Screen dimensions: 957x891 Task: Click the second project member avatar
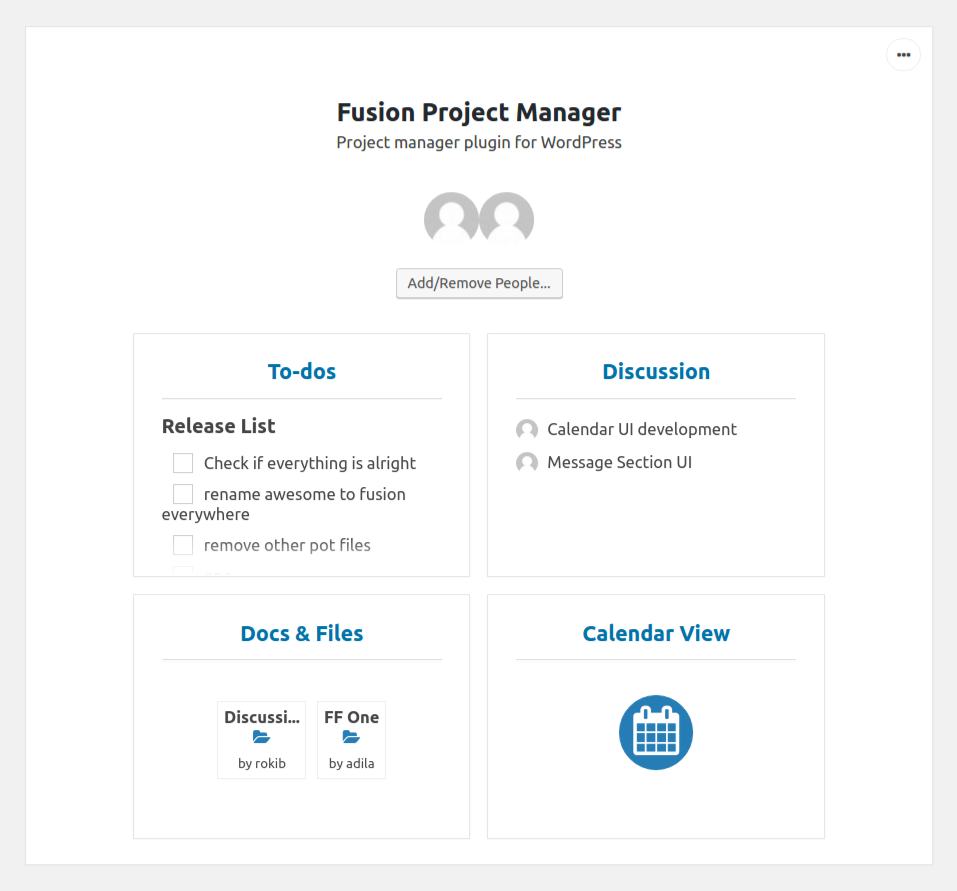[x=507, y=218]
